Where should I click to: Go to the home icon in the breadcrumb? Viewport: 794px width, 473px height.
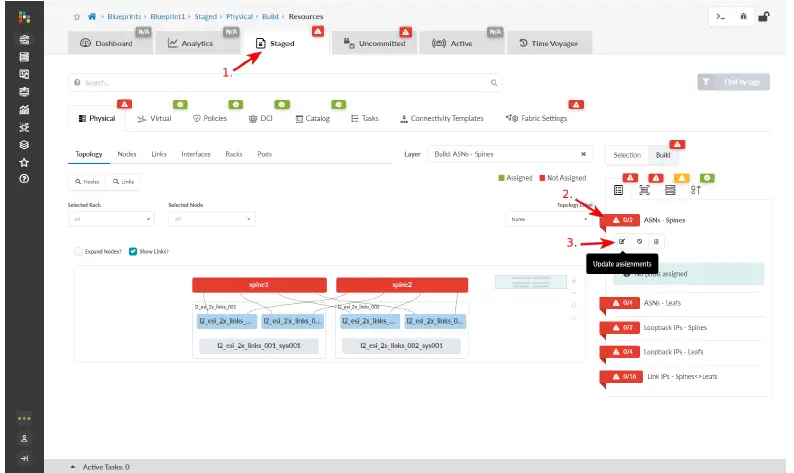coord(92,16)
